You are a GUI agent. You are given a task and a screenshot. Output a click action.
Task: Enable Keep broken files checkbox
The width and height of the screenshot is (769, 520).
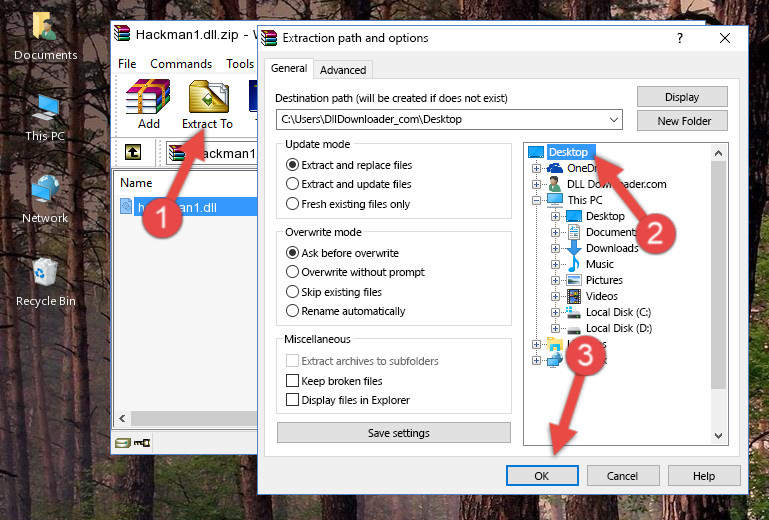[x=292, y=381]
